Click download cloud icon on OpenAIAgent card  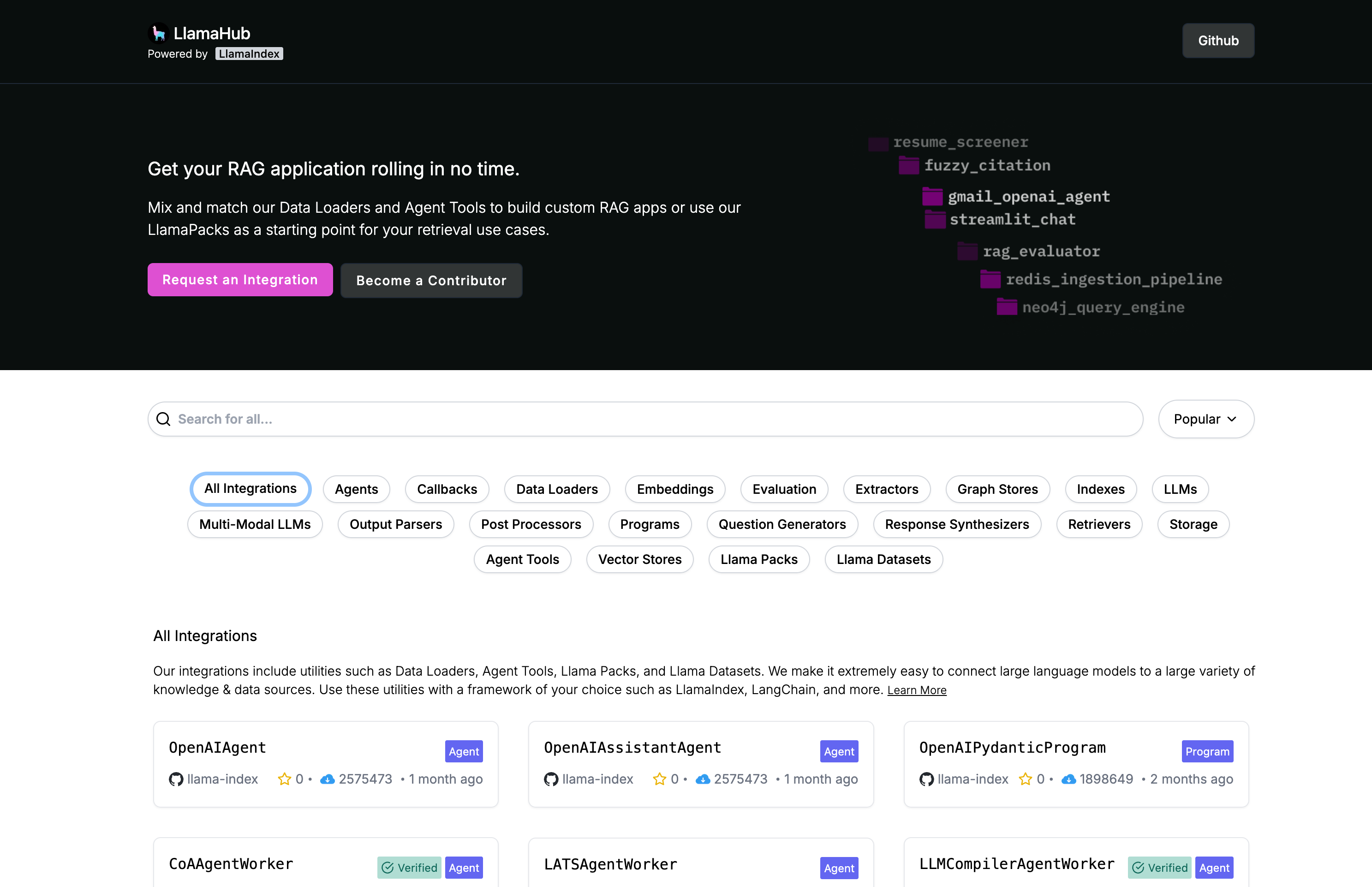[x=328, y=779]
